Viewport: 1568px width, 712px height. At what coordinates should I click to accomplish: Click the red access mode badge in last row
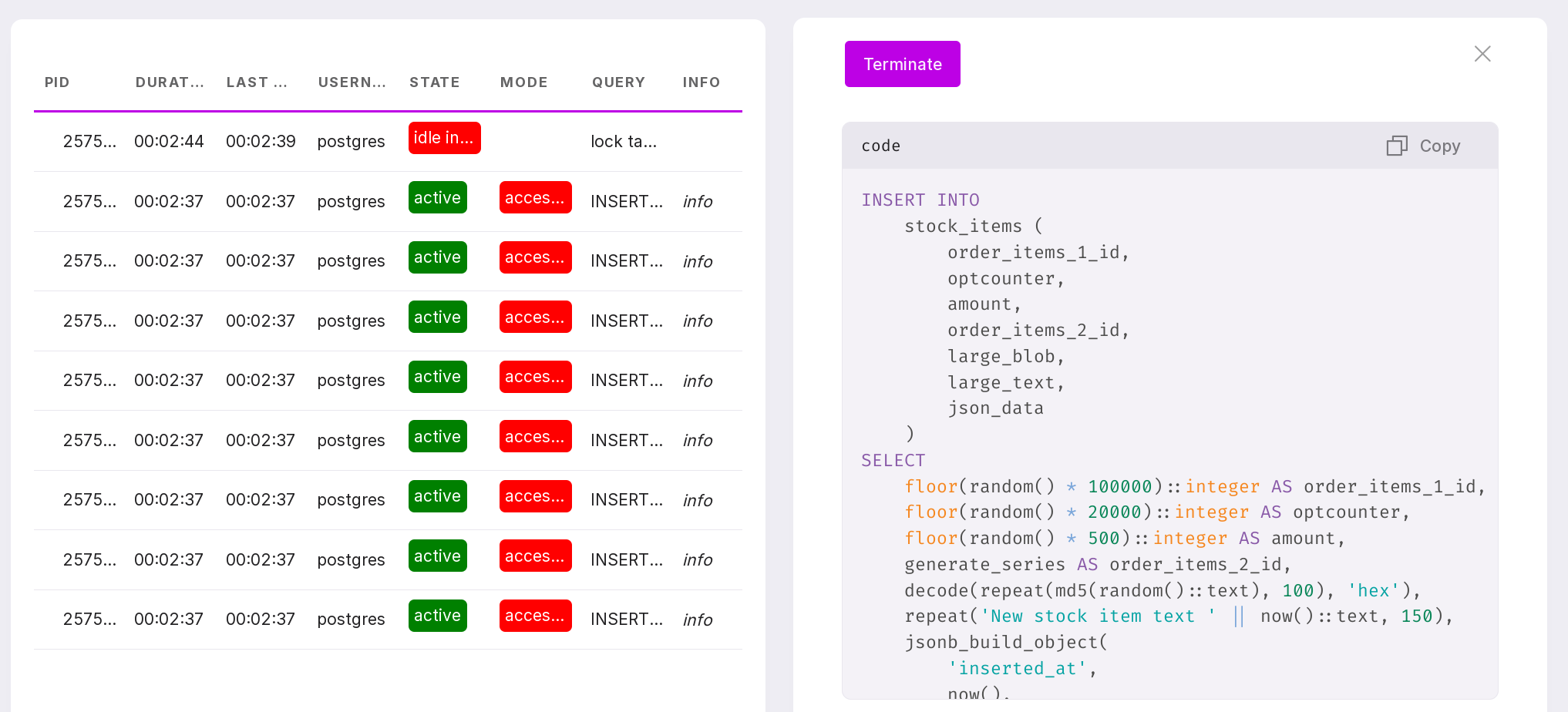(535, 616)
